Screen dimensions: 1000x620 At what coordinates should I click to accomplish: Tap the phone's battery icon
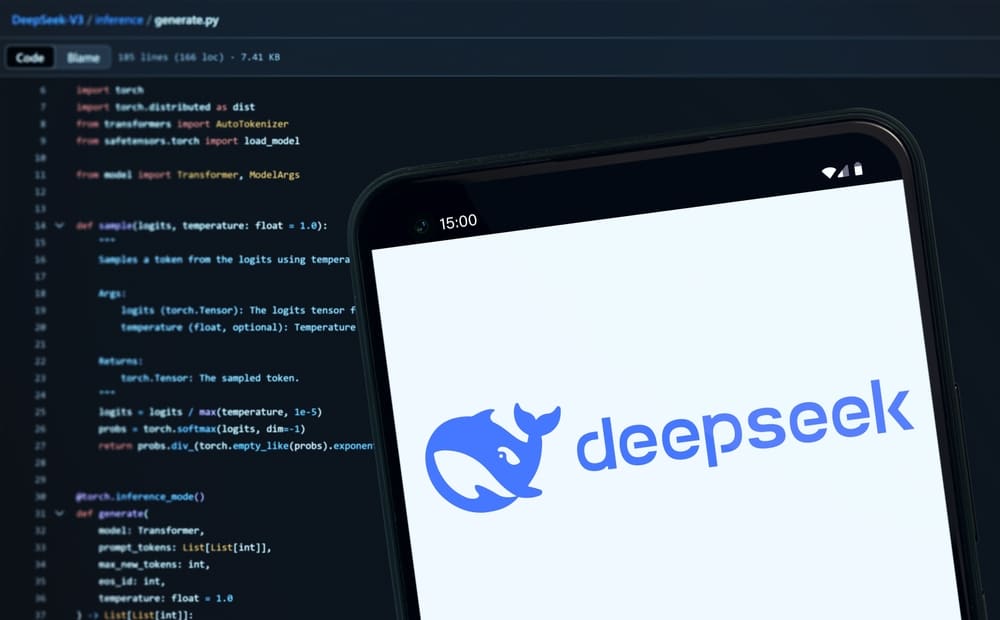[x=858, y=168]
